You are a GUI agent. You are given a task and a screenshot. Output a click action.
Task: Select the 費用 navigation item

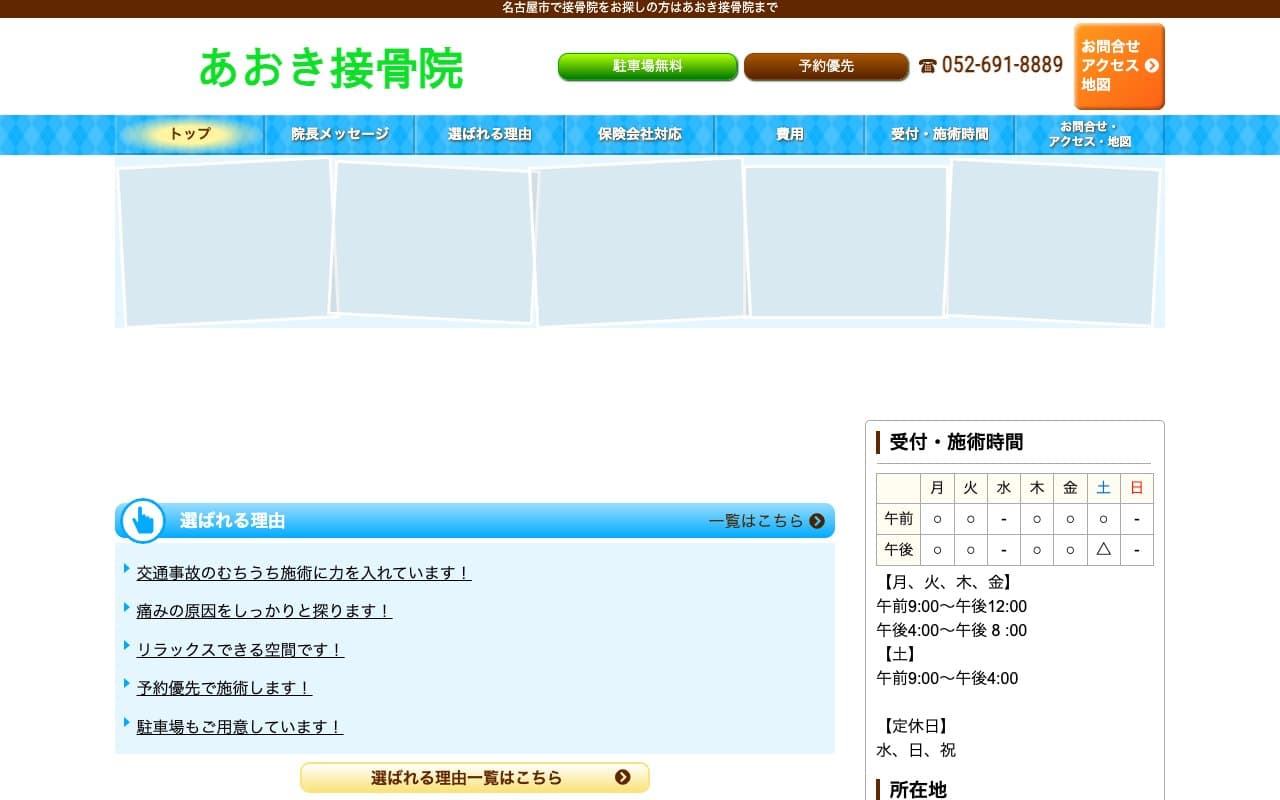(790, 134)
